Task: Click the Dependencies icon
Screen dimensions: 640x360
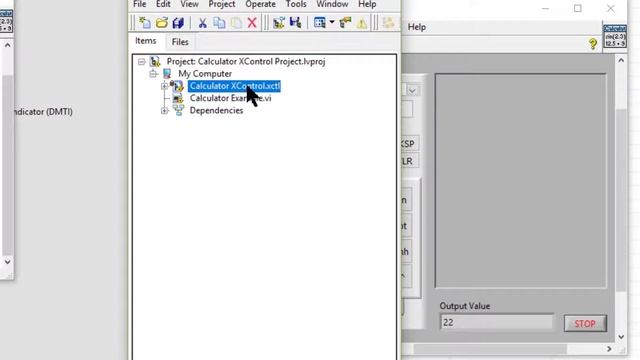Action: (x=178, y=111)
